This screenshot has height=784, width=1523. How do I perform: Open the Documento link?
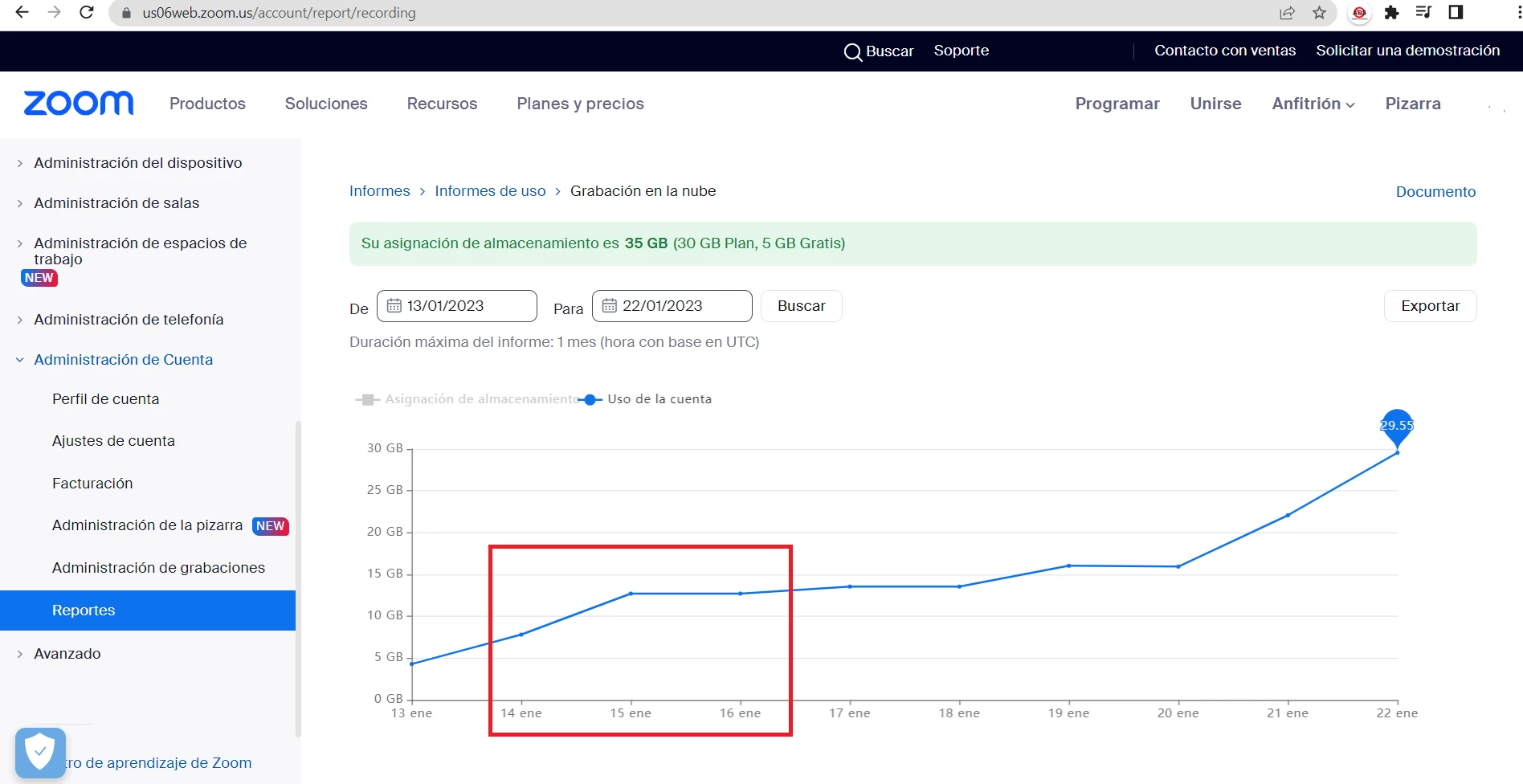pyautogui.click(x=1435, y=192)
